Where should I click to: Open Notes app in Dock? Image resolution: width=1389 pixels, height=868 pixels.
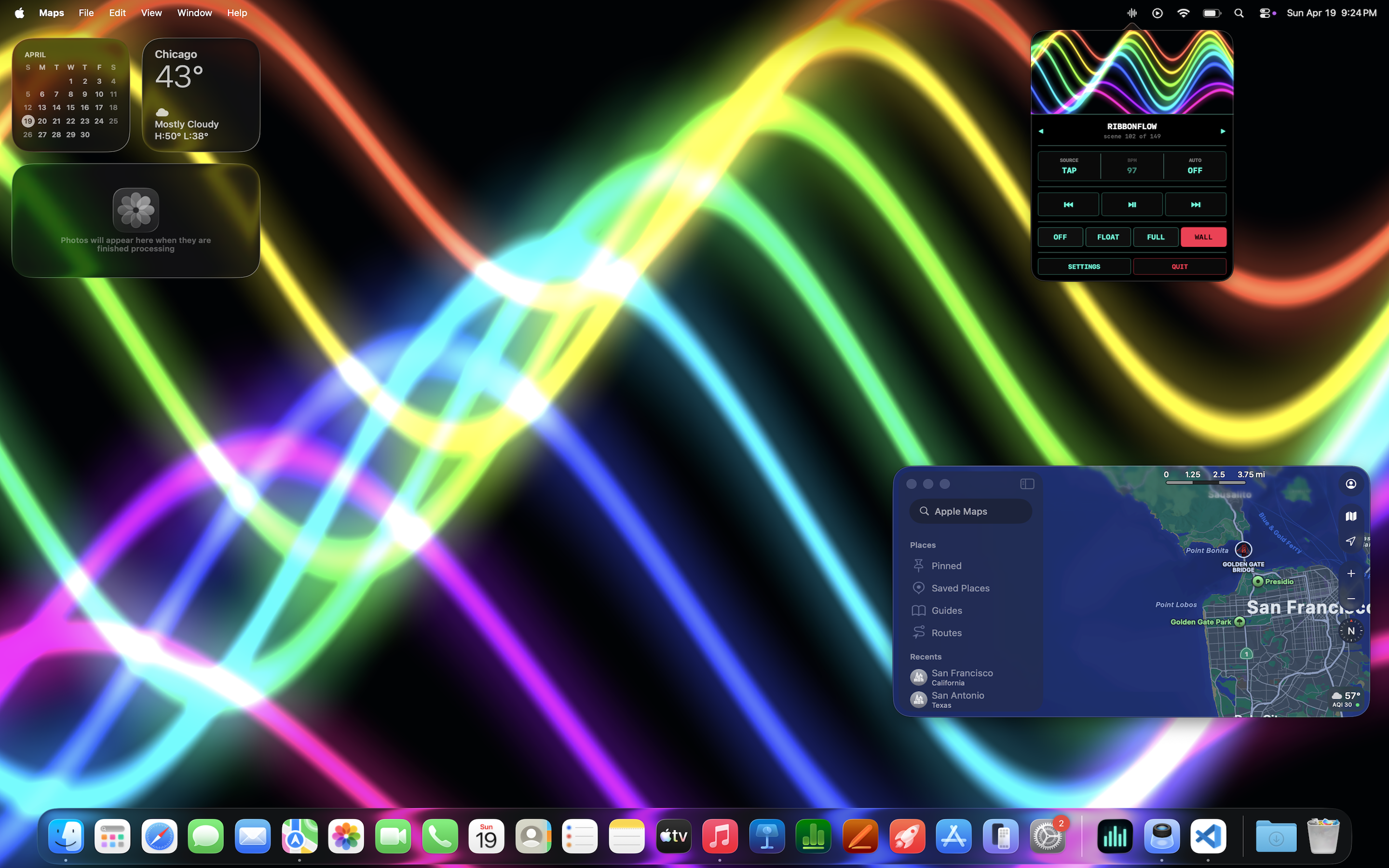(x=627, y=837)
